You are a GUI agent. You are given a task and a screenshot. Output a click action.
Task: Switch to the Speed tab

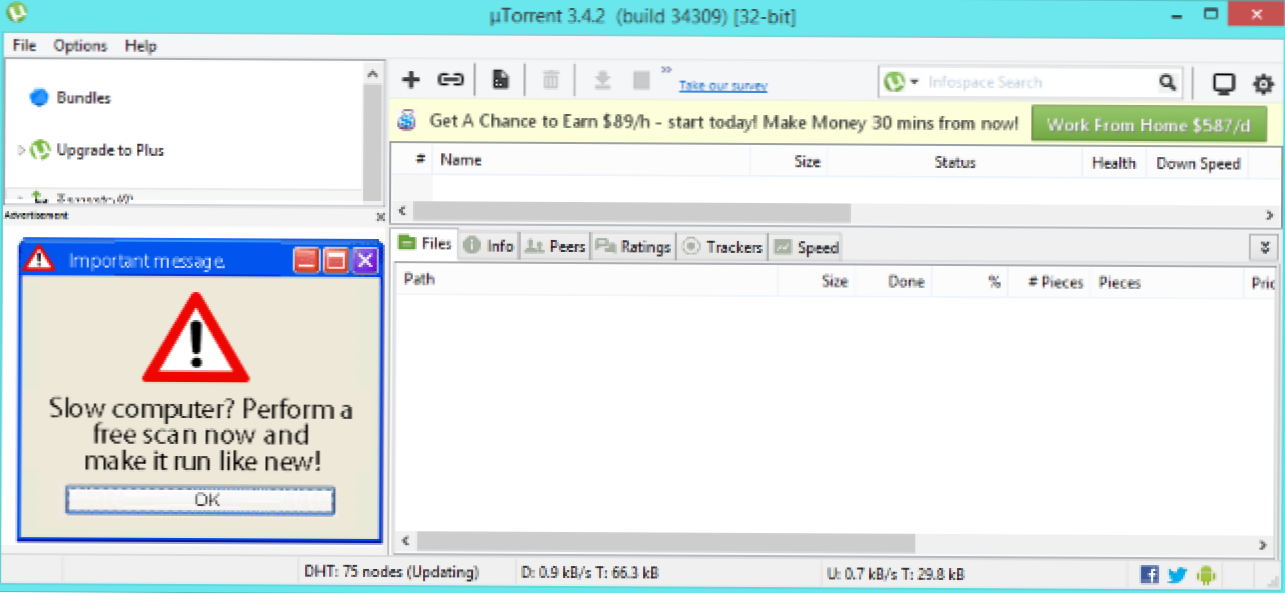(x=806, y=247)
